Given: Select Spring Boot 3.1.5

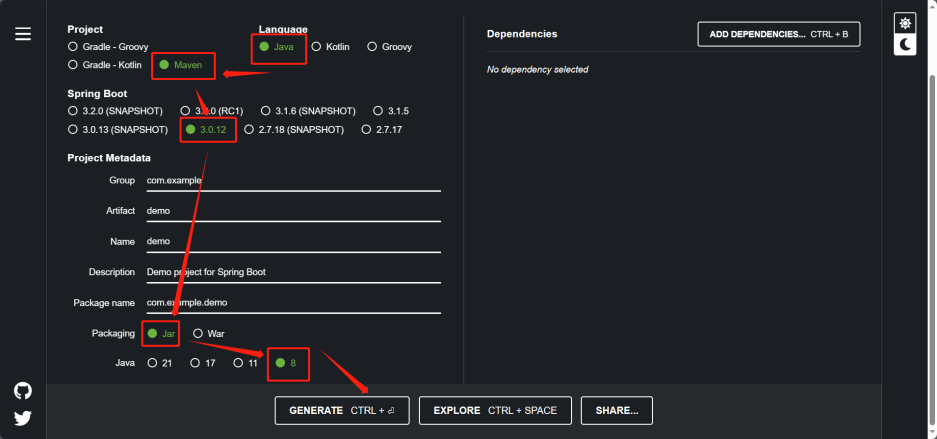Looking at the screenshot, I should (x=391, y=111).
